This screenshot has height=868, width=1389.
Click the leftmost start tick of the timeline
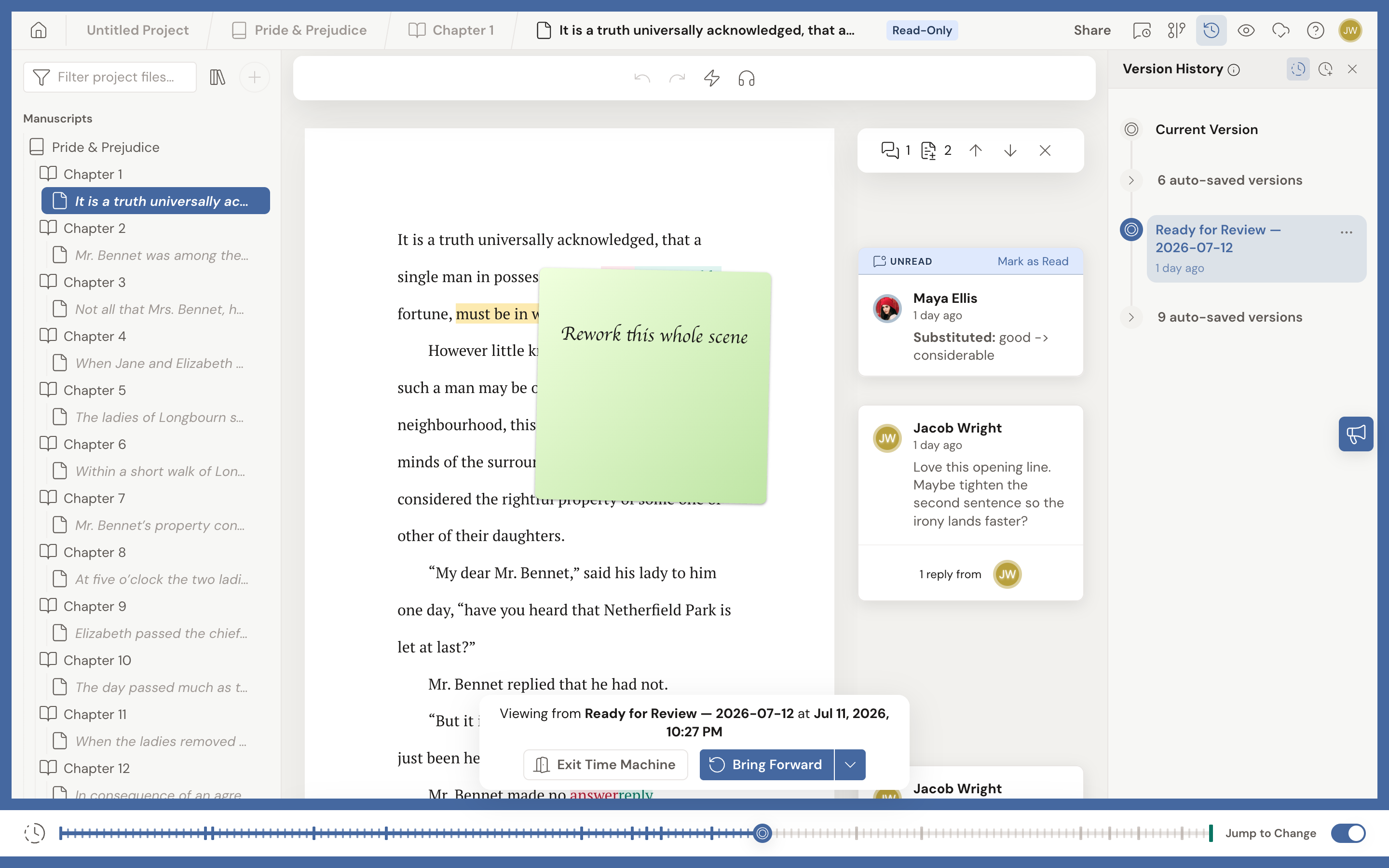point(61,833)
